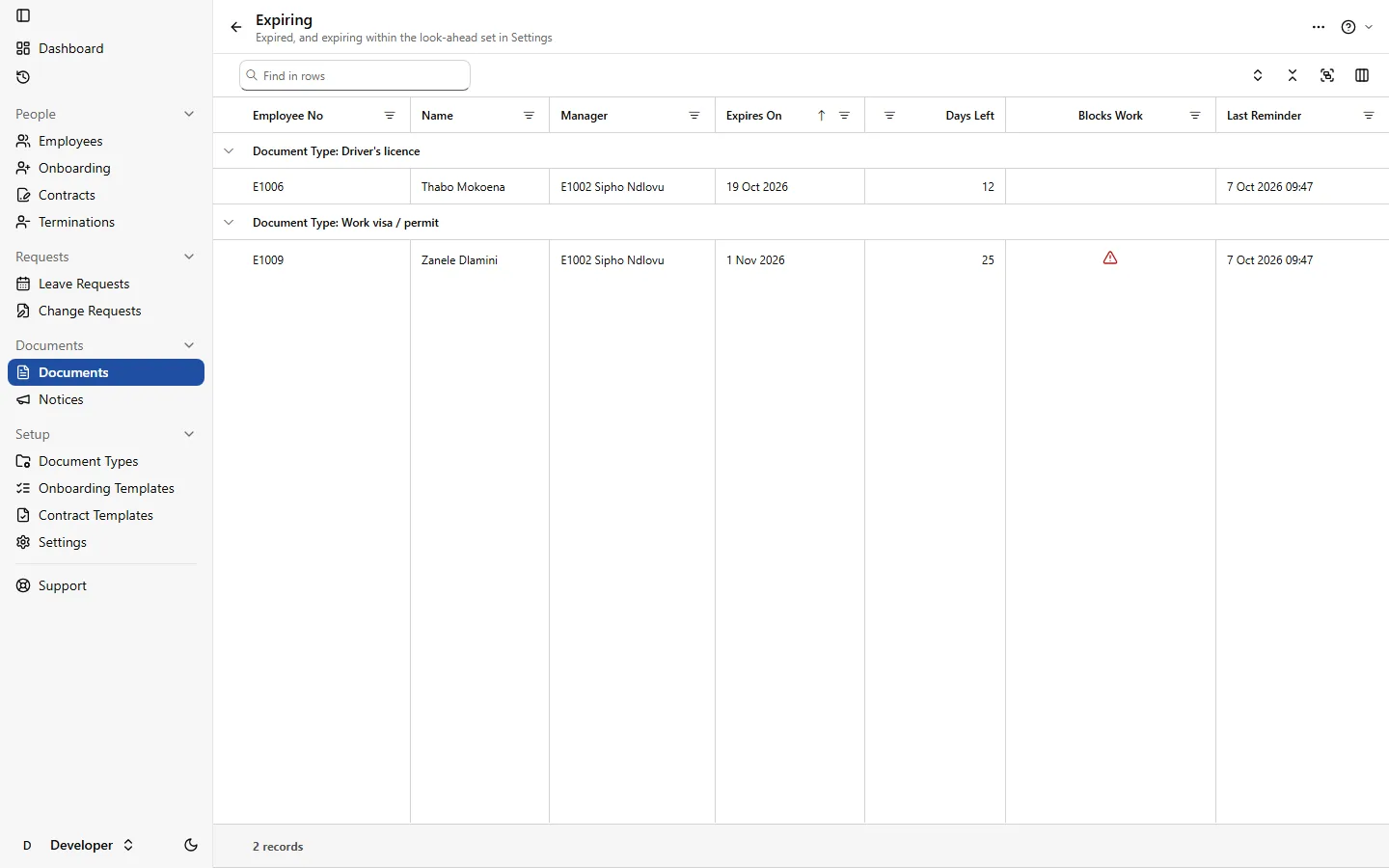This screenshot has width=1389, height=868.
Task: Open Contract Templates
Action: (106, 515)
